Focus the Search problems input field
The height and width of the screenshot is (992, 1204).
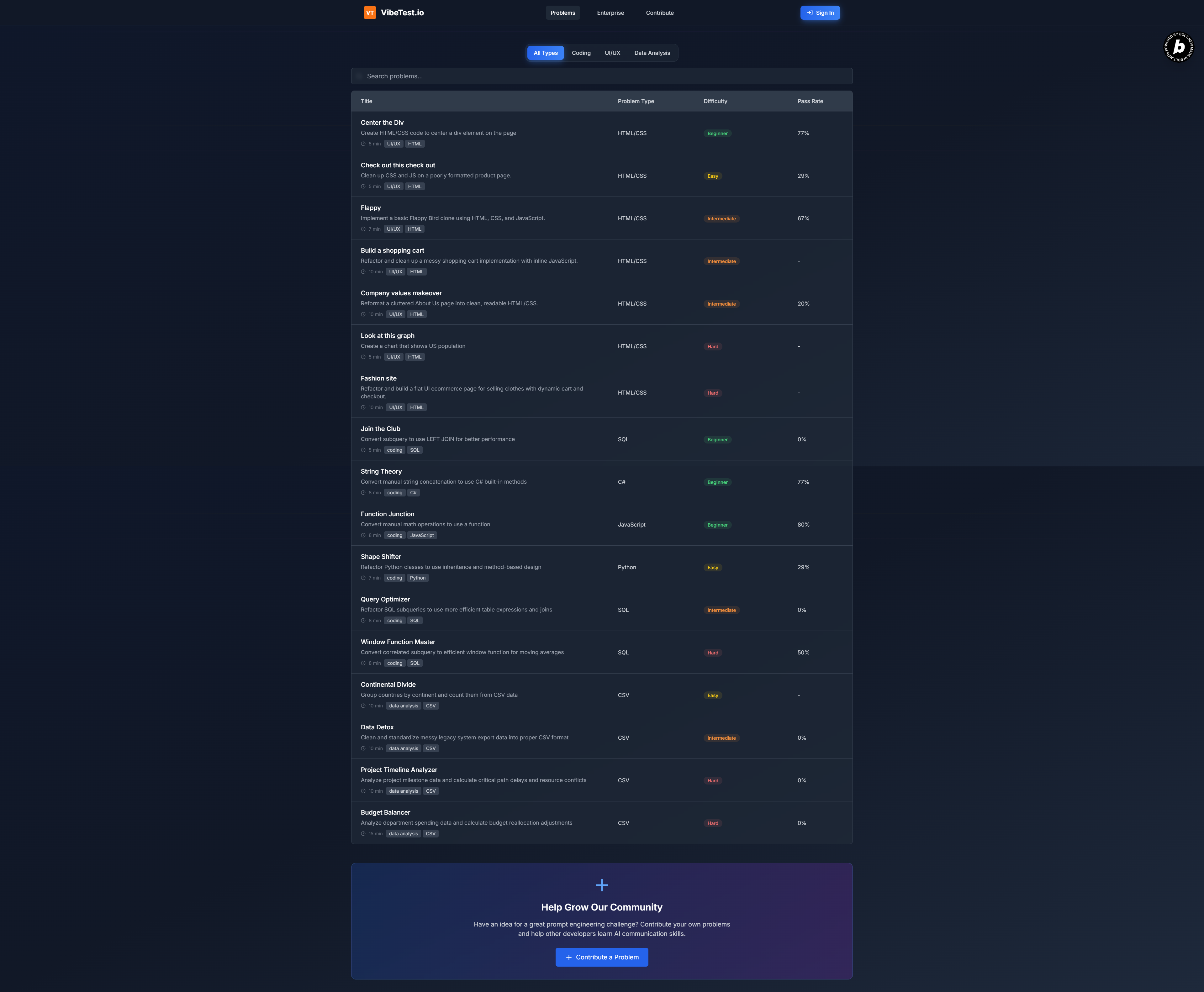coord(606,76)
